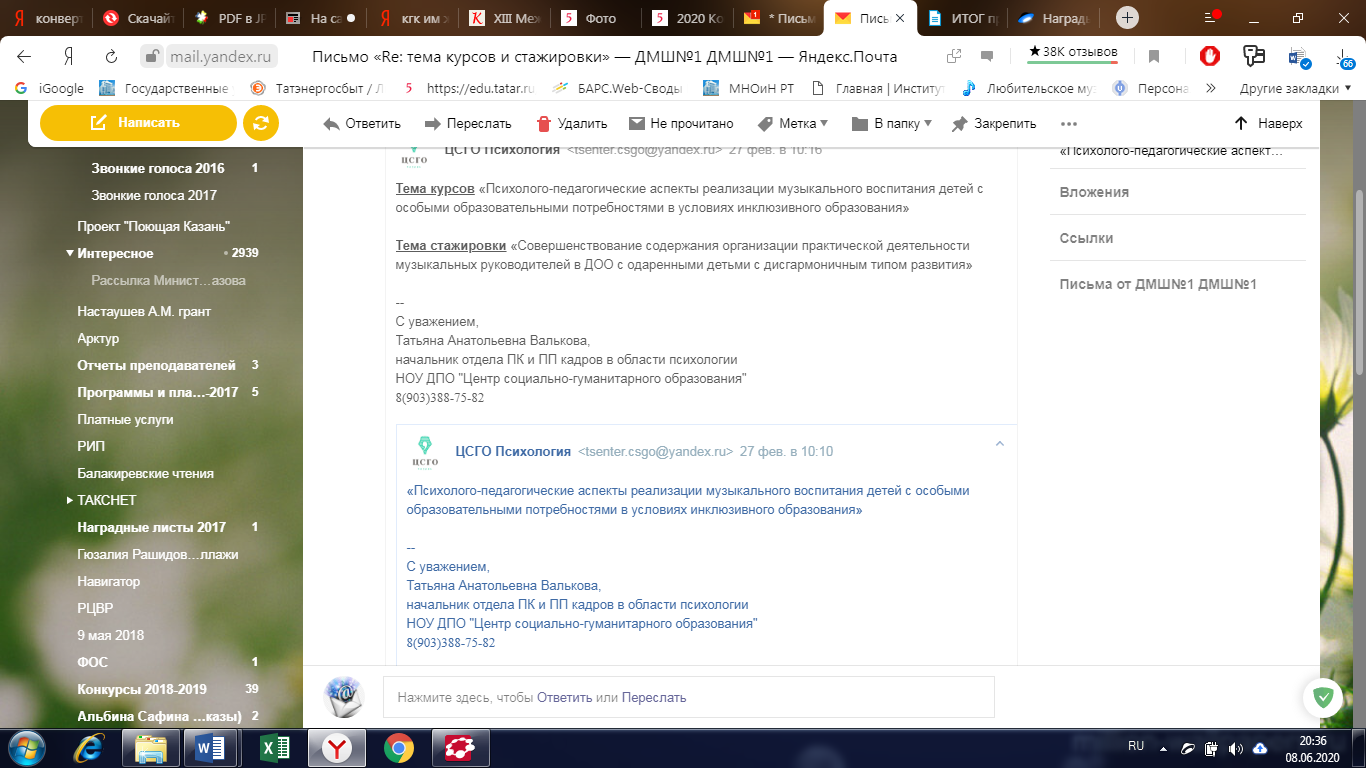Collapse the Интересное folder triangle
This screenshot has width=1366, height=768.
click(x=70, y=254)
